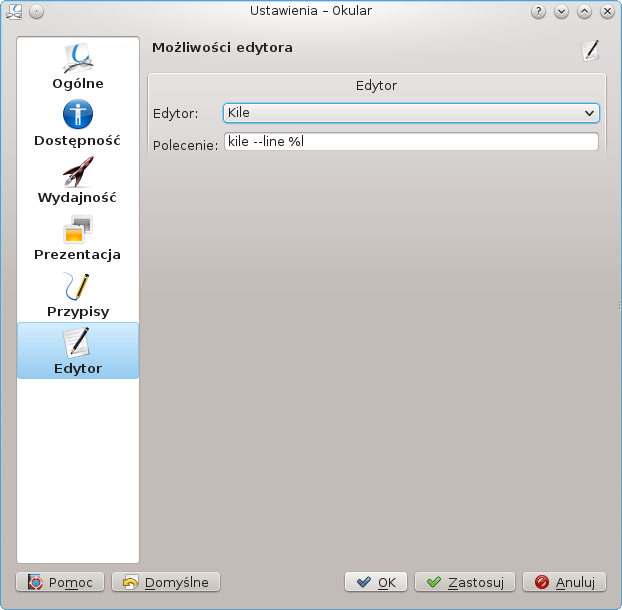
Task: Click the Polecenie command text field
Action: (411, 142)
